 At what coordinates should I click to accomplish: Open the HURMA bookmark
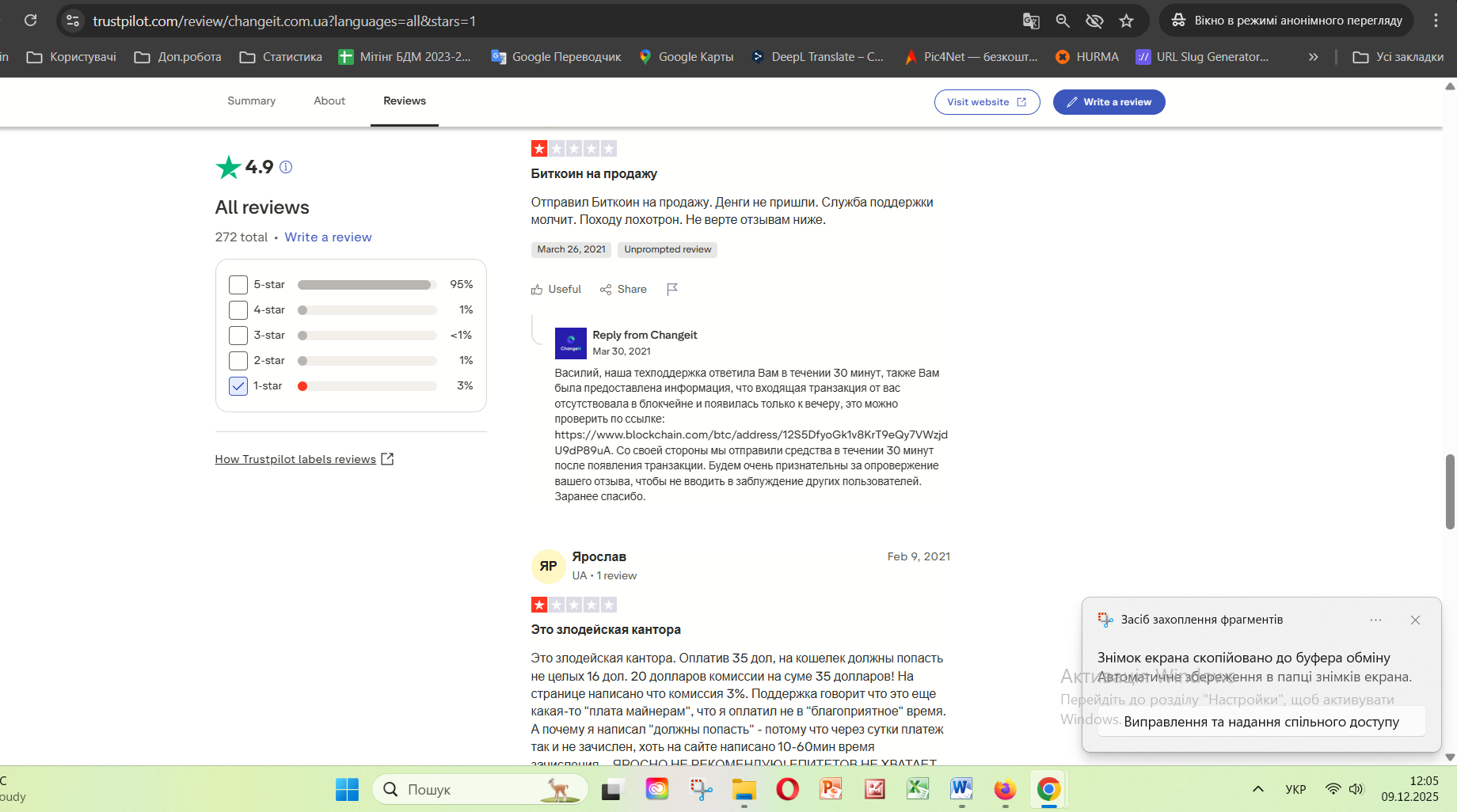click(1087, 57)
